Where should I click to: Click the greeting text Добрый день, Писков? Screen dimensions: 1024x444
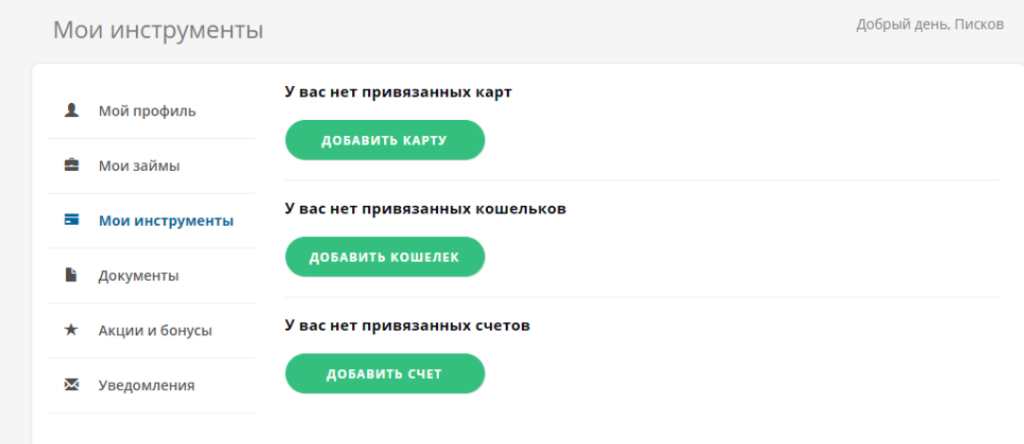[x=930, y=24]
